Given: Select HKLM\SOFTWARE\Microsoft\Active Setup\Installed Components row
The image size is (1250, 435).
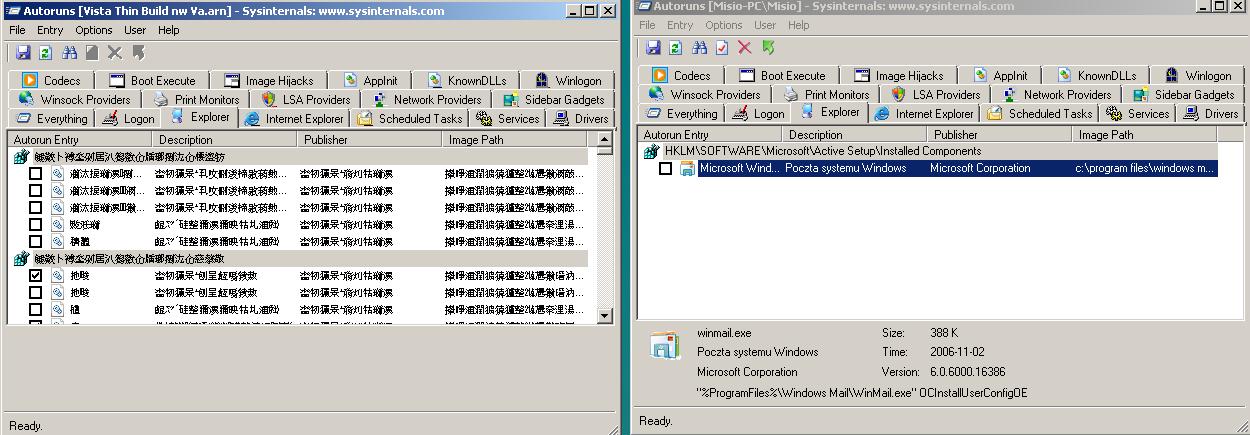Looking at the screenshot, I should pyautogui.click(x=930, y=151).
